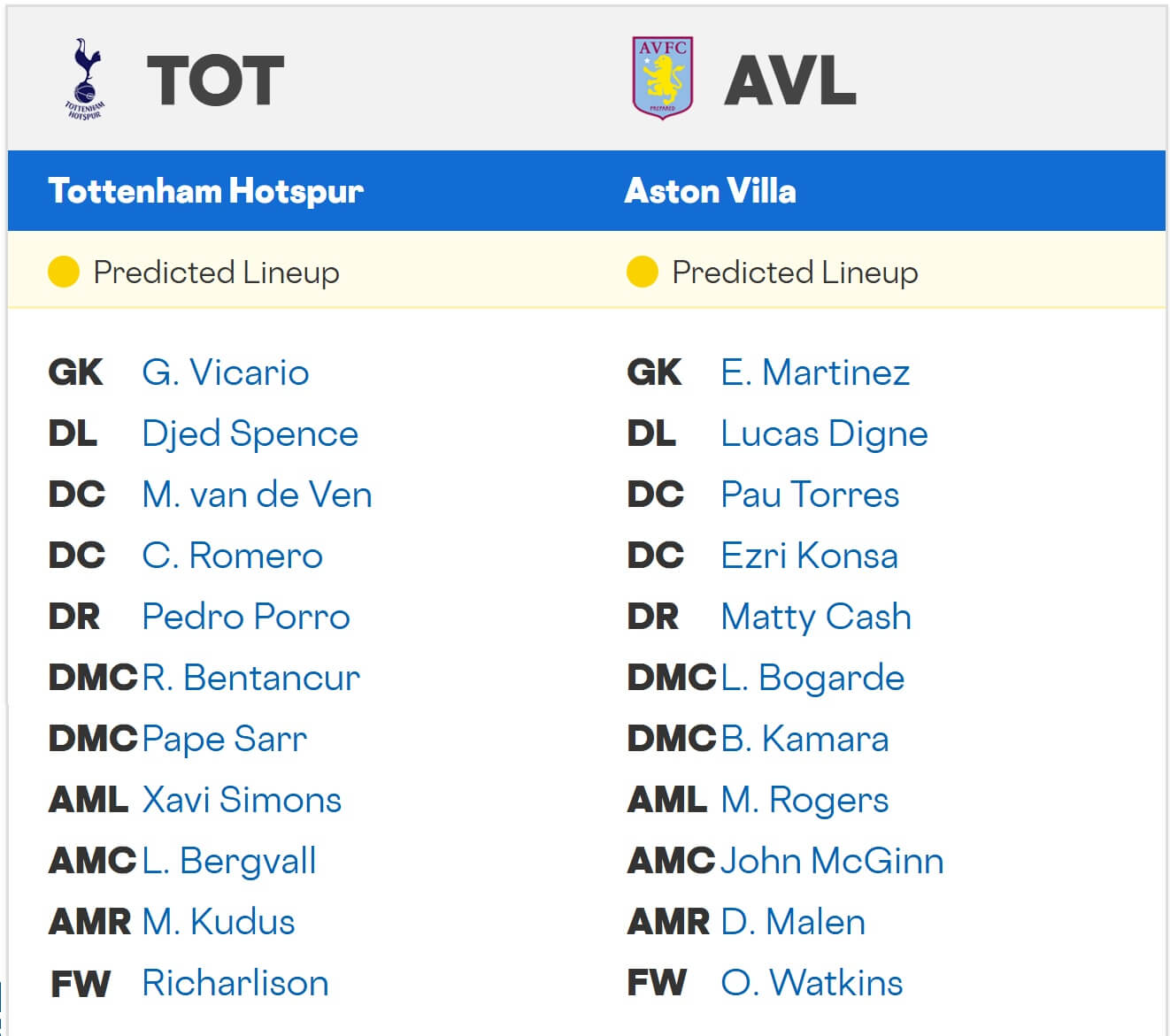Open C. Romero's player page
The height and width of the screenshot is (1036, 1170).
(233, 556)
